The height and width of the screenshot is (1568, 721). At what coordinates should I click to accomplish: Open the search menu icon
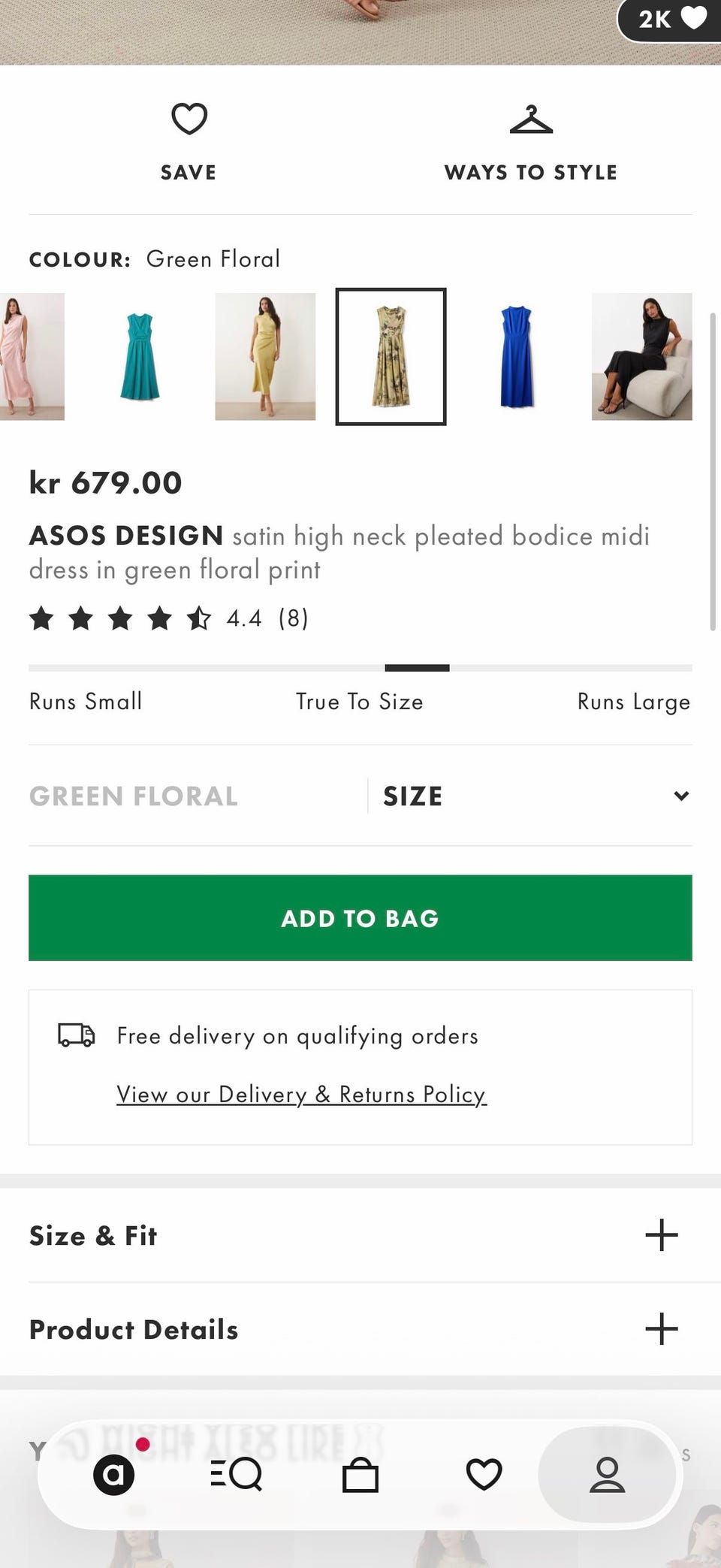(236, 1474)
